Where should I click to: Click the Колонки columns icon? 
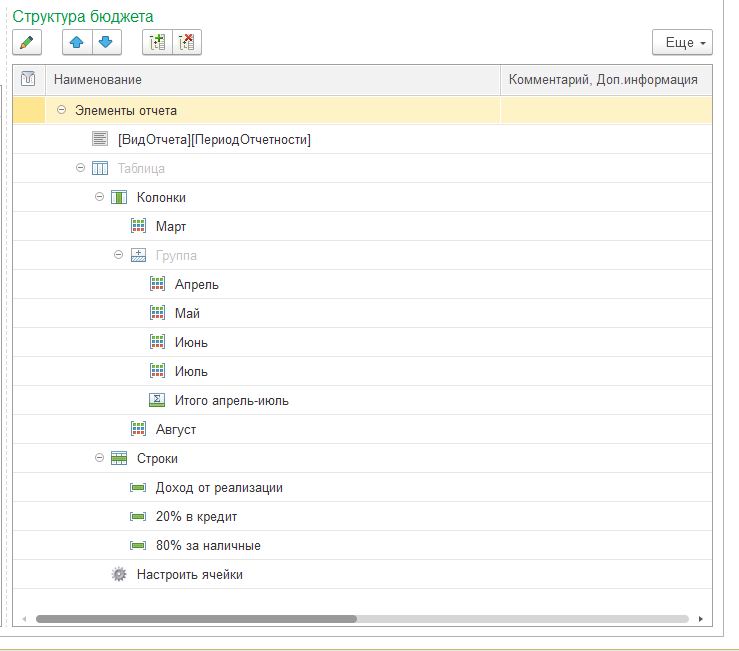point(119,198)
